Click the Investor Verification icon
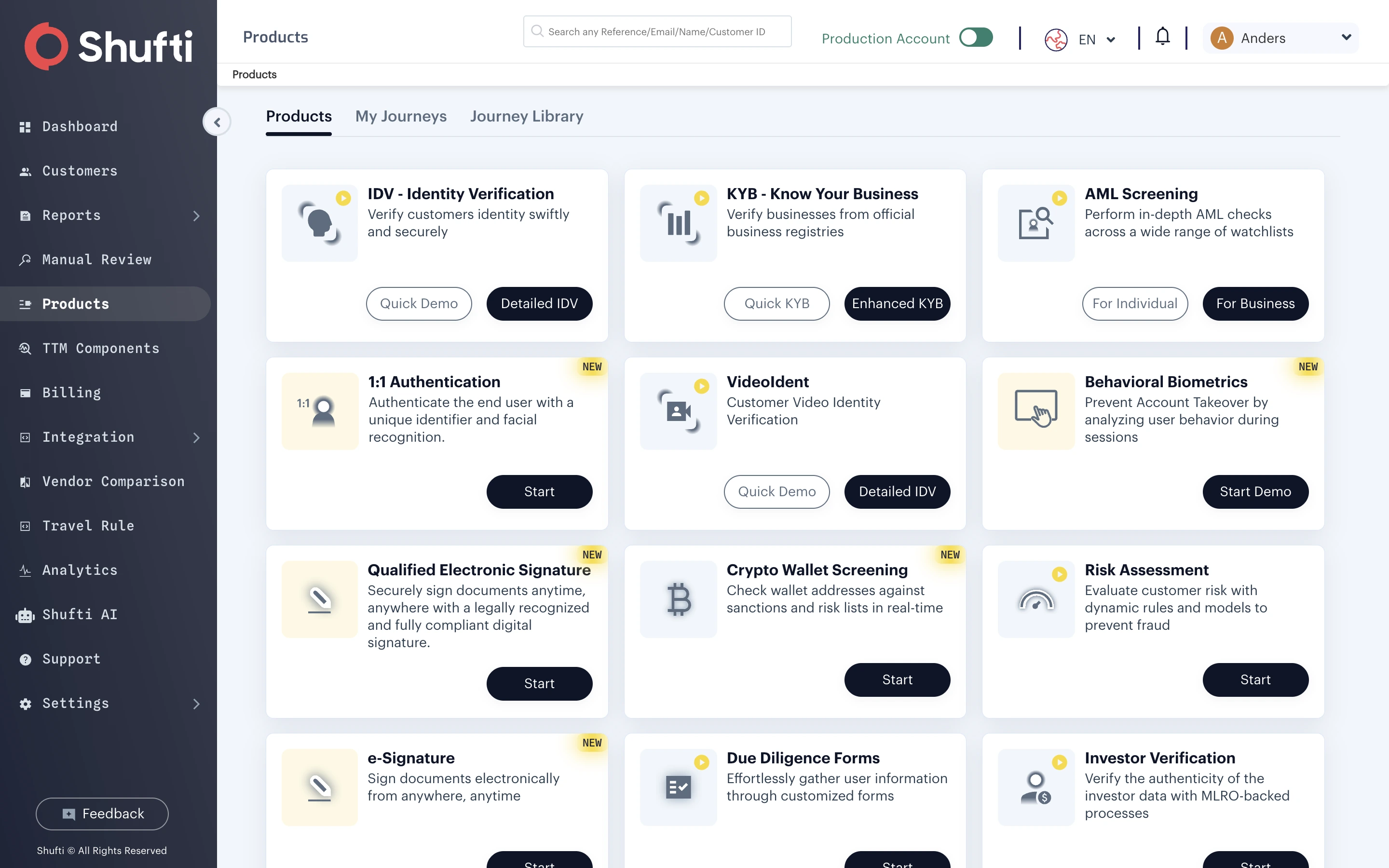 1036,787
